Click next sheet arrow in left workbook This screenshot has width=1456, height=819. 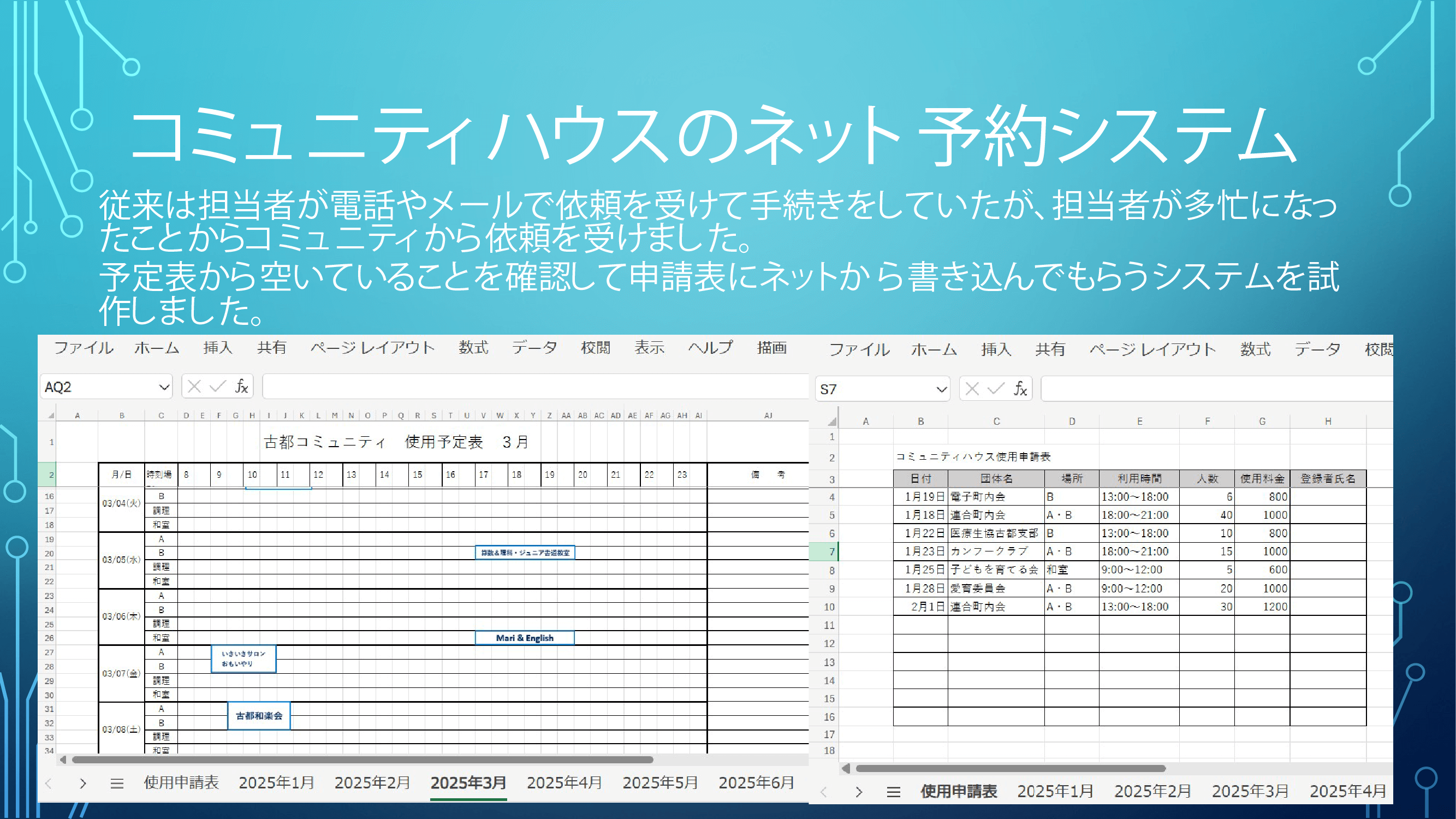83,784
